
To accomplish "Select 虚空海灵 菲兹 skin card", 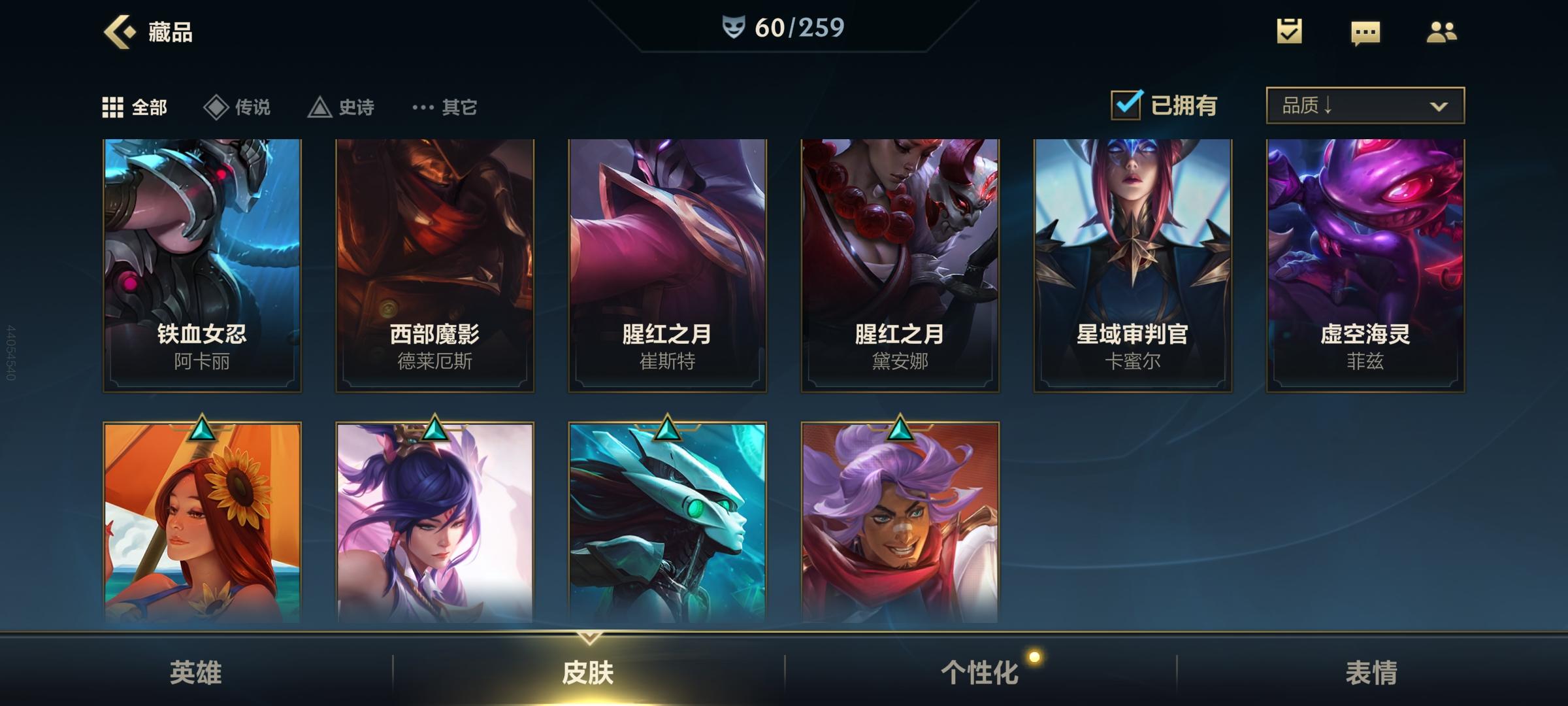I will point(1365,265).
